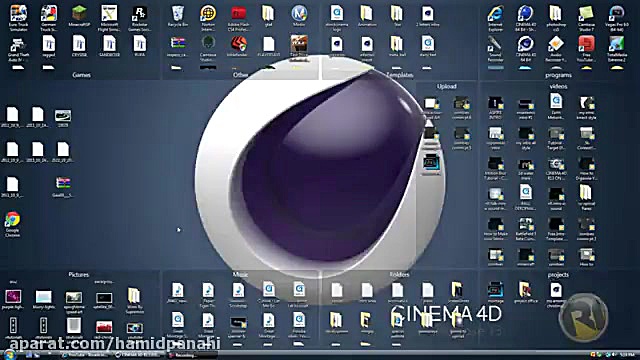
Task: Open the Camtasia Studio icon in Other group
Action: click(208, 48)
